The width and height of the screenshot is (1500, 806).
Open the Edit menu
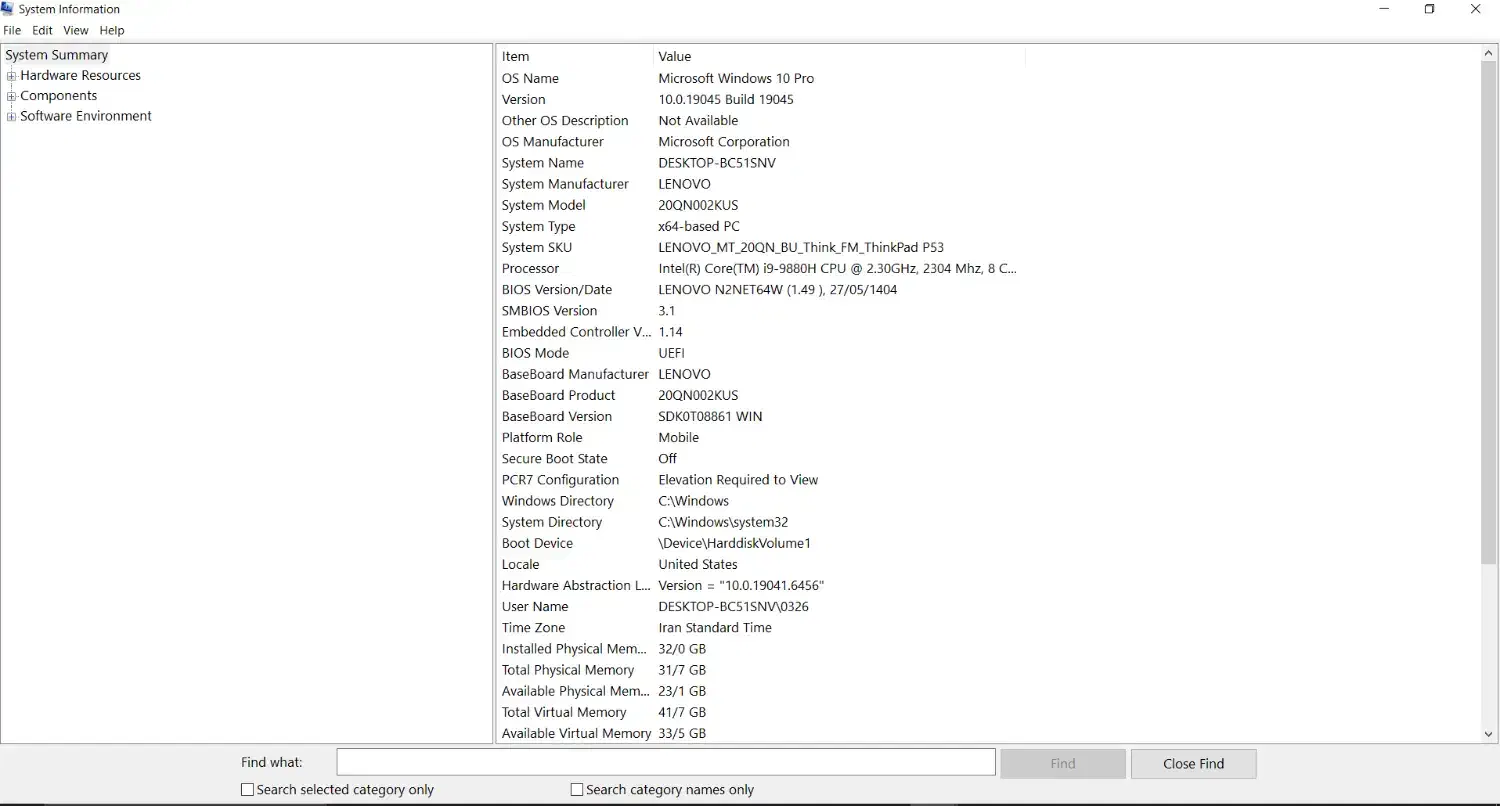point(42,31)
